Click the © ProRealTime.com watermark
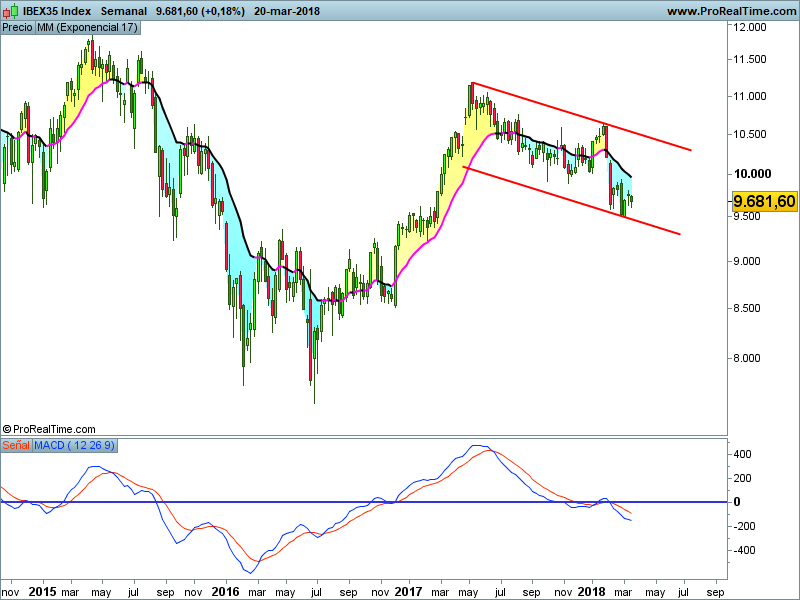 (49, 428)
